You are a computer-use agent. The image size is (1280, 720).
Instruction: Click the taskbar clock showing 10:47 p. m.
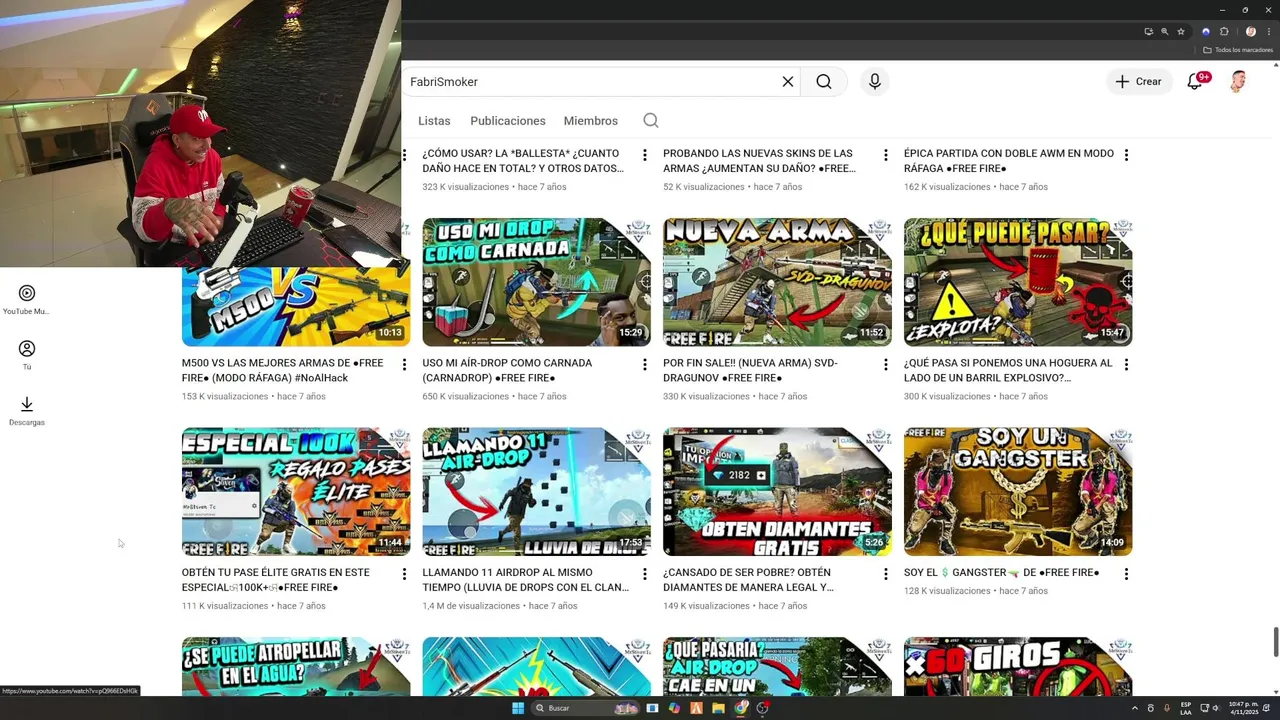(1245, 708)
